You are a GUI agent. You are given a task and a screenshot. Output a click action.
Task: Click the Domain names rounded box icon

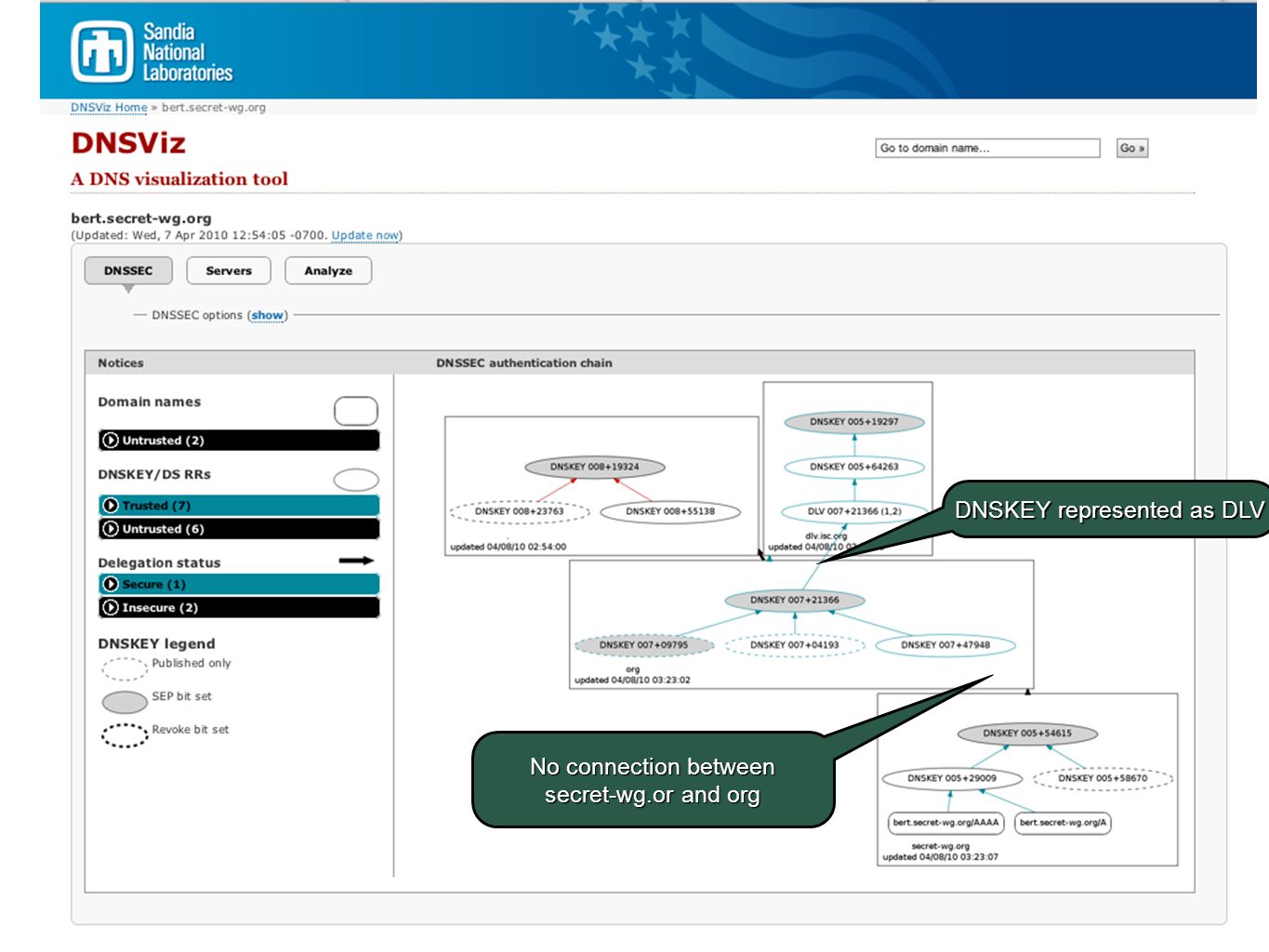click(x=356, y=410)
